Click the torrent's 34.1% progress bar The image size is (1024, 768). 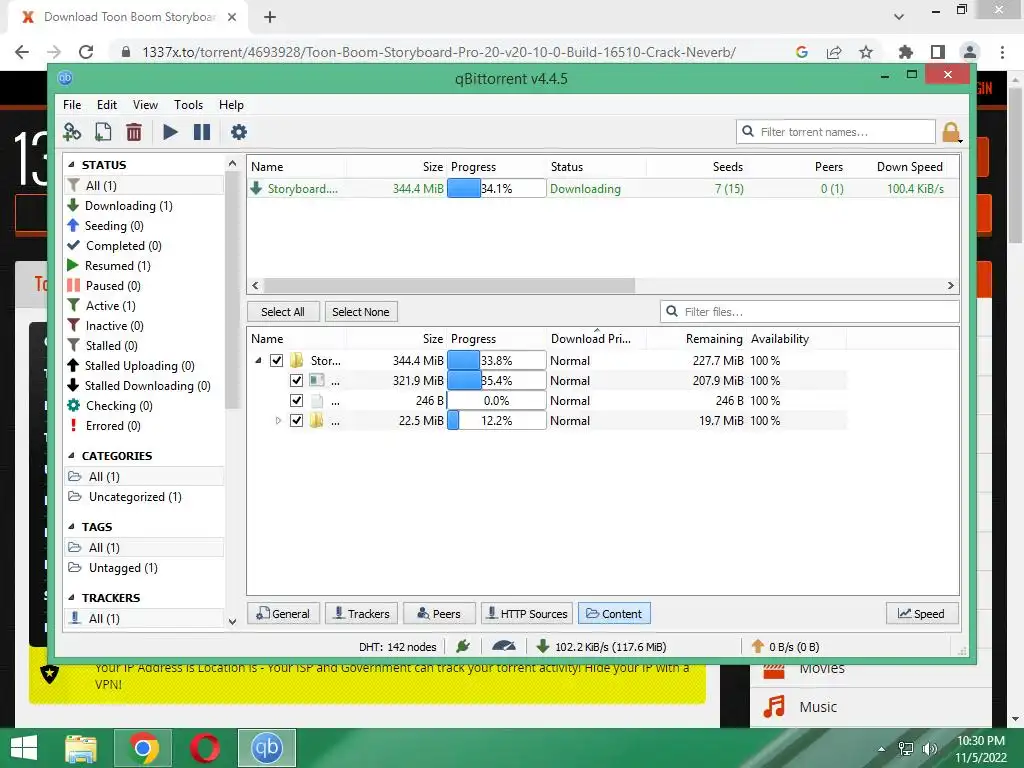coord(496,189)
